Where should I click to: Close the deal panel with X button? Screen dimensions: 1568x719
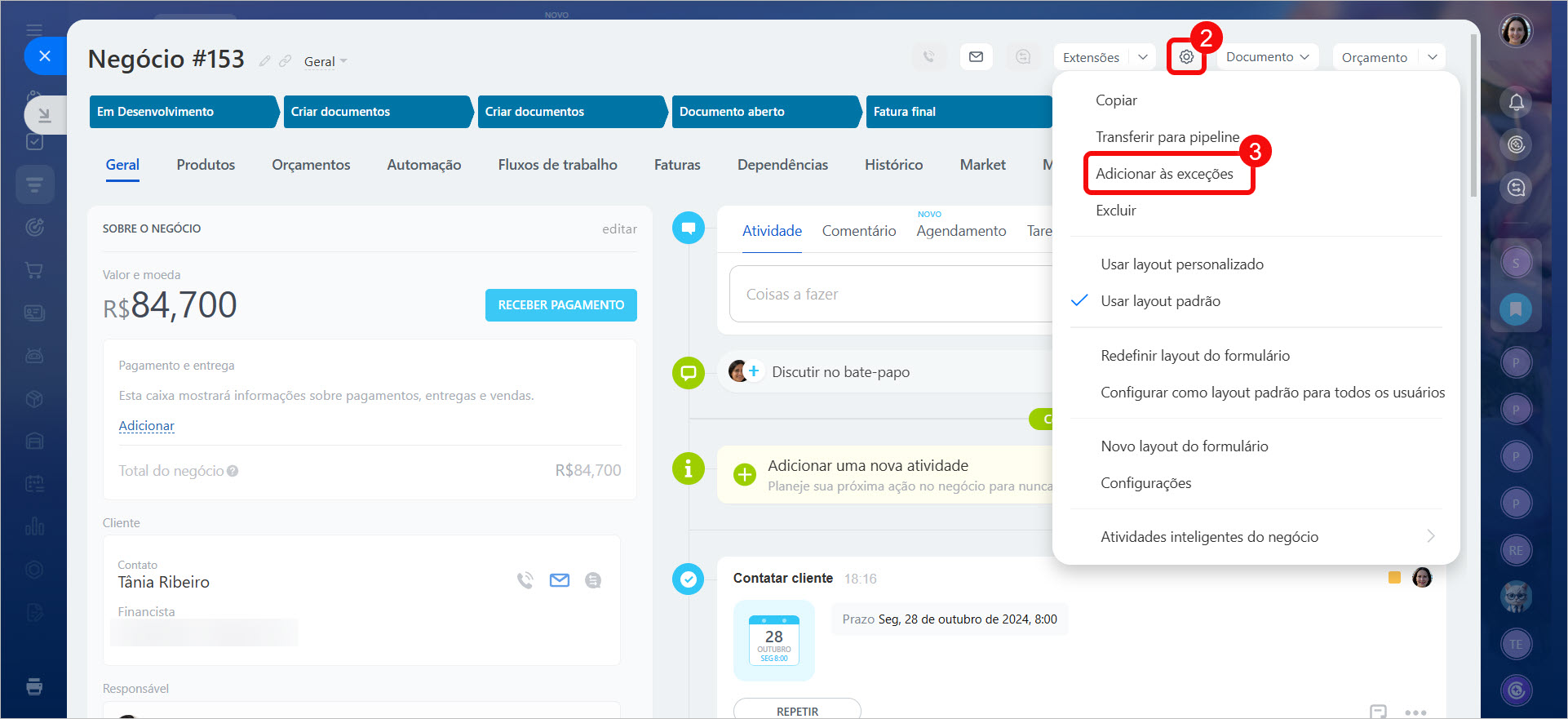click(45, 56)
